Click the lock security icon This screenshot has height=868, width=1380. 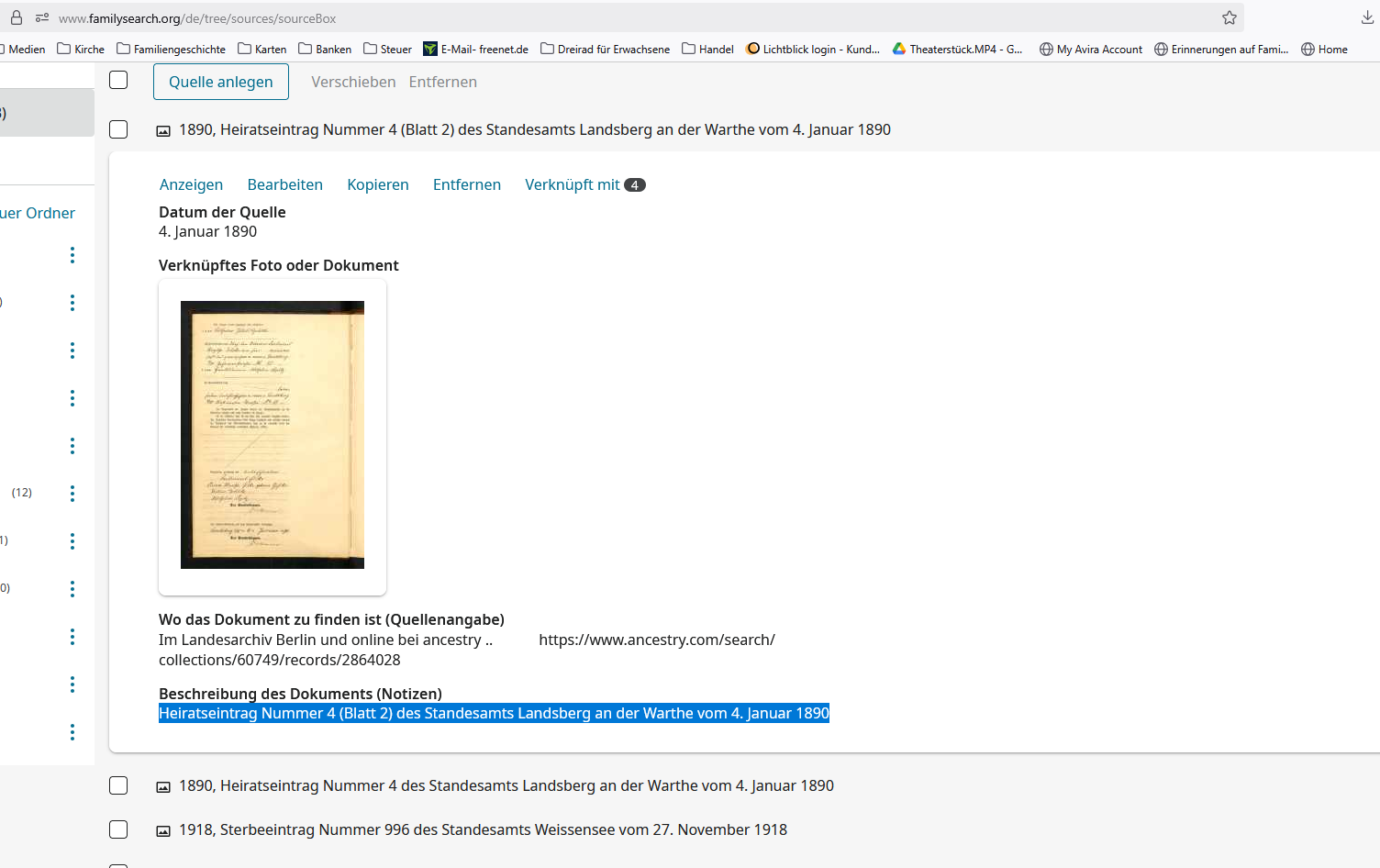coord(17,17)
